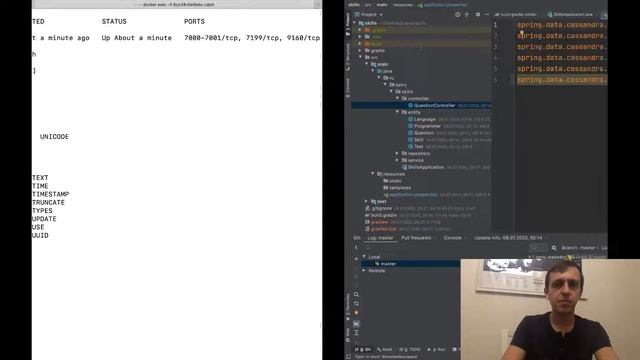
Task: Switch to Pull Requests tab
Action: point(416,238)
